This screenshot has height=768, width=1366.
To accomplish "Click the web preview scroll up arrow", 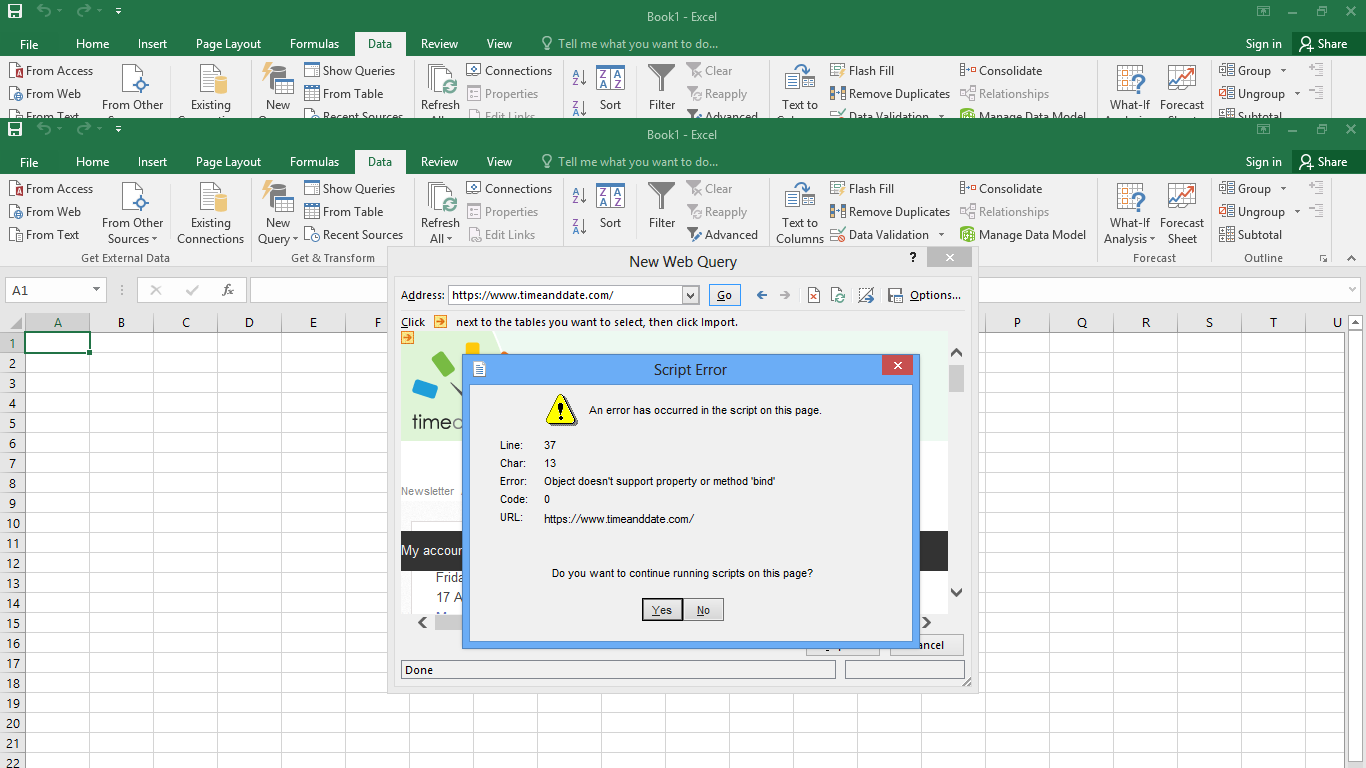I will 956,353.
